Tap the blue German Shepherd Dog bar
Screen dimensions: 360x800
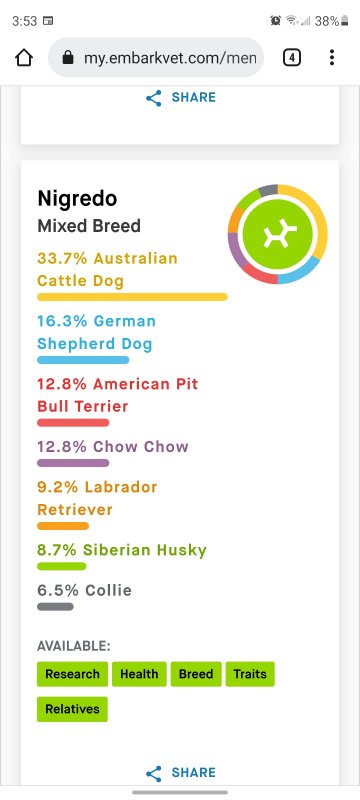(83, 360)
